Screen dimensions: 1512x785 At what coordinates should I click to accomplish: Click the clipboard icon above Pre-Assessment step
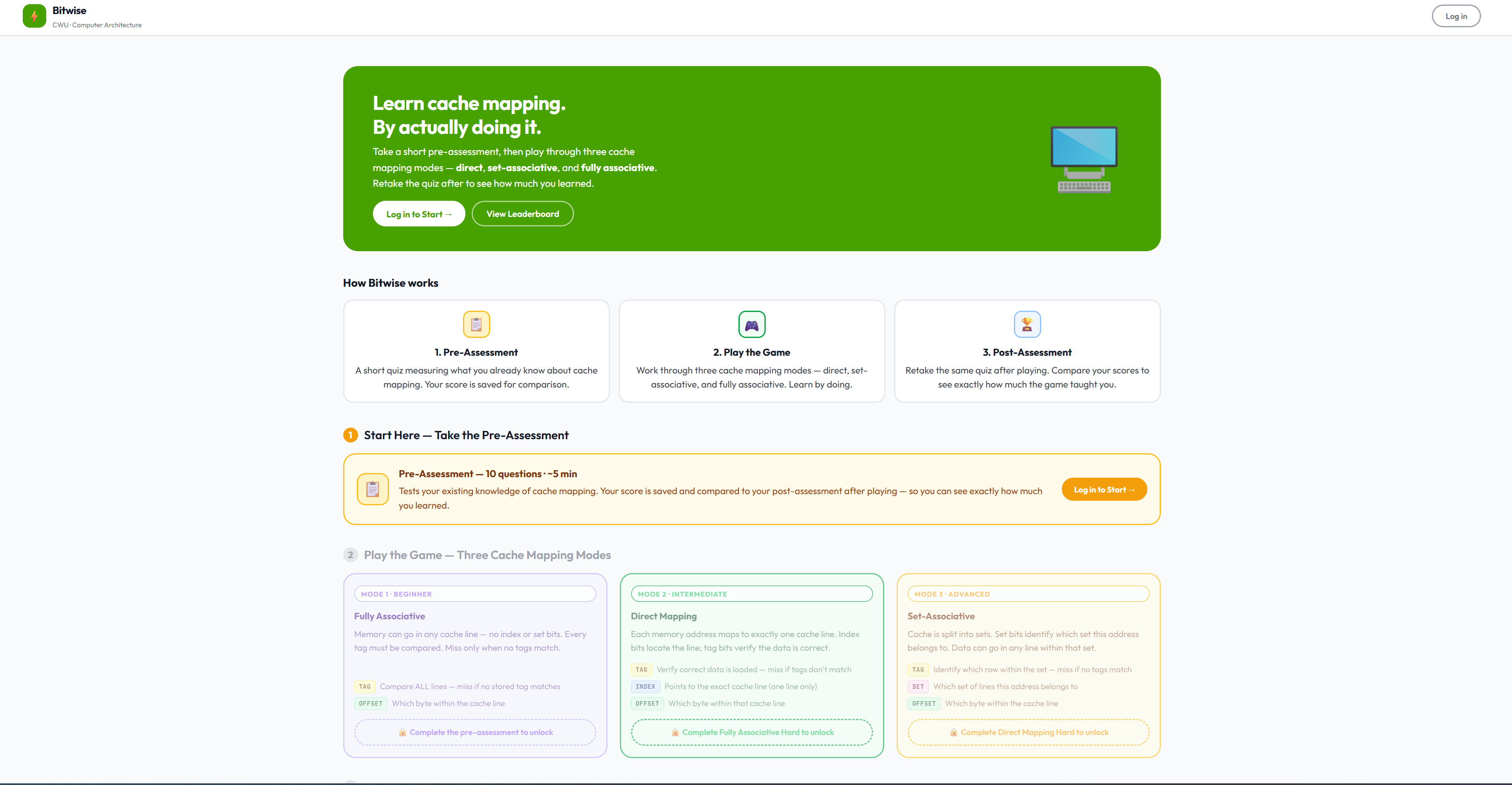(x=476, y=324)
